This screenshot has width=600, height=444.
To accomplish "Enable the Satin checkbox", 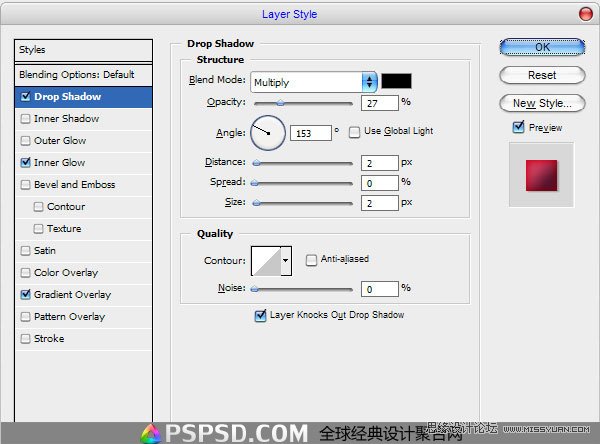I will pos(26,251).
